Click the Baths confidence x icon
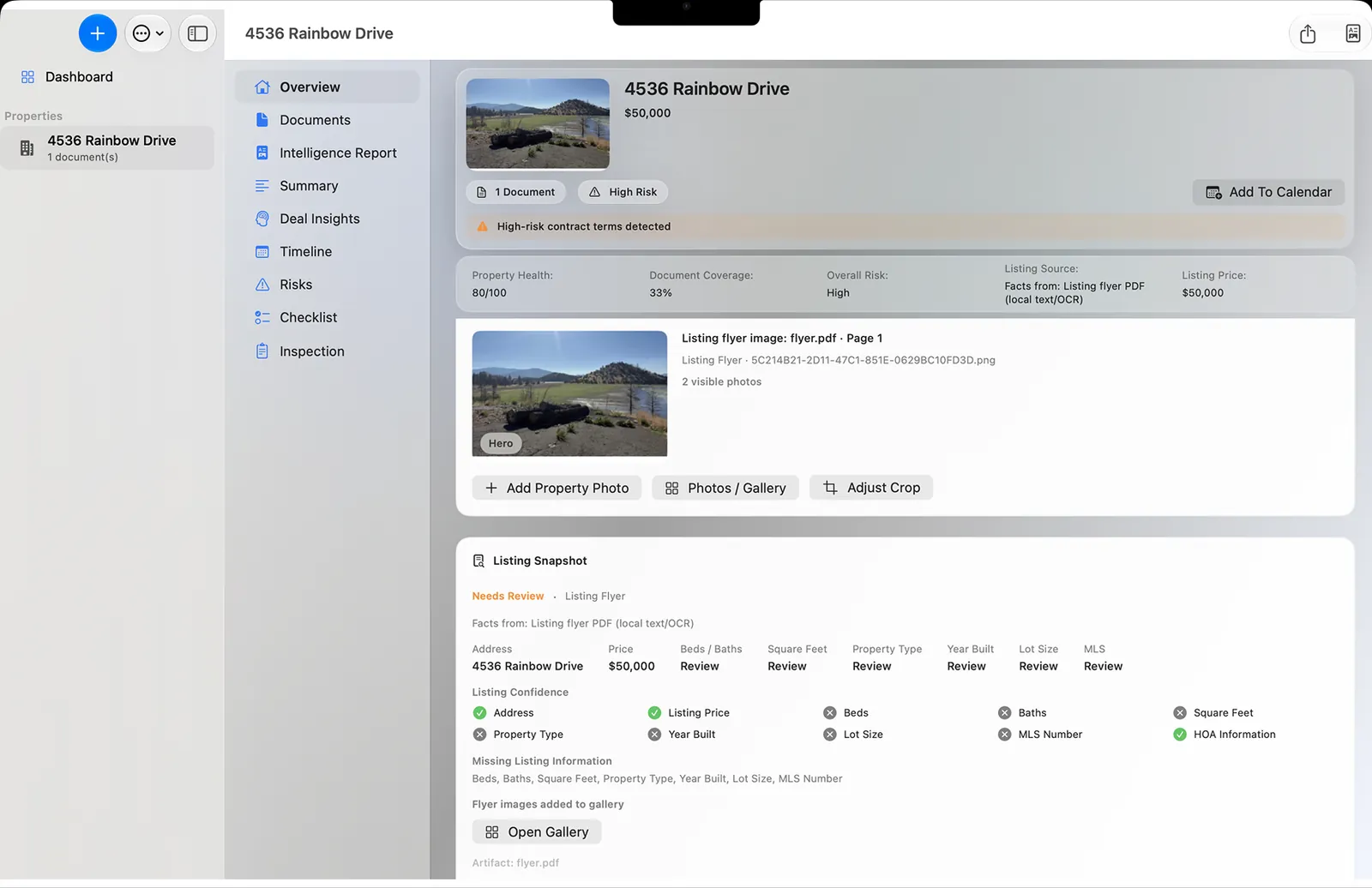The height and width of the screenshot is (888, 1372). [x=1004, y=713]
